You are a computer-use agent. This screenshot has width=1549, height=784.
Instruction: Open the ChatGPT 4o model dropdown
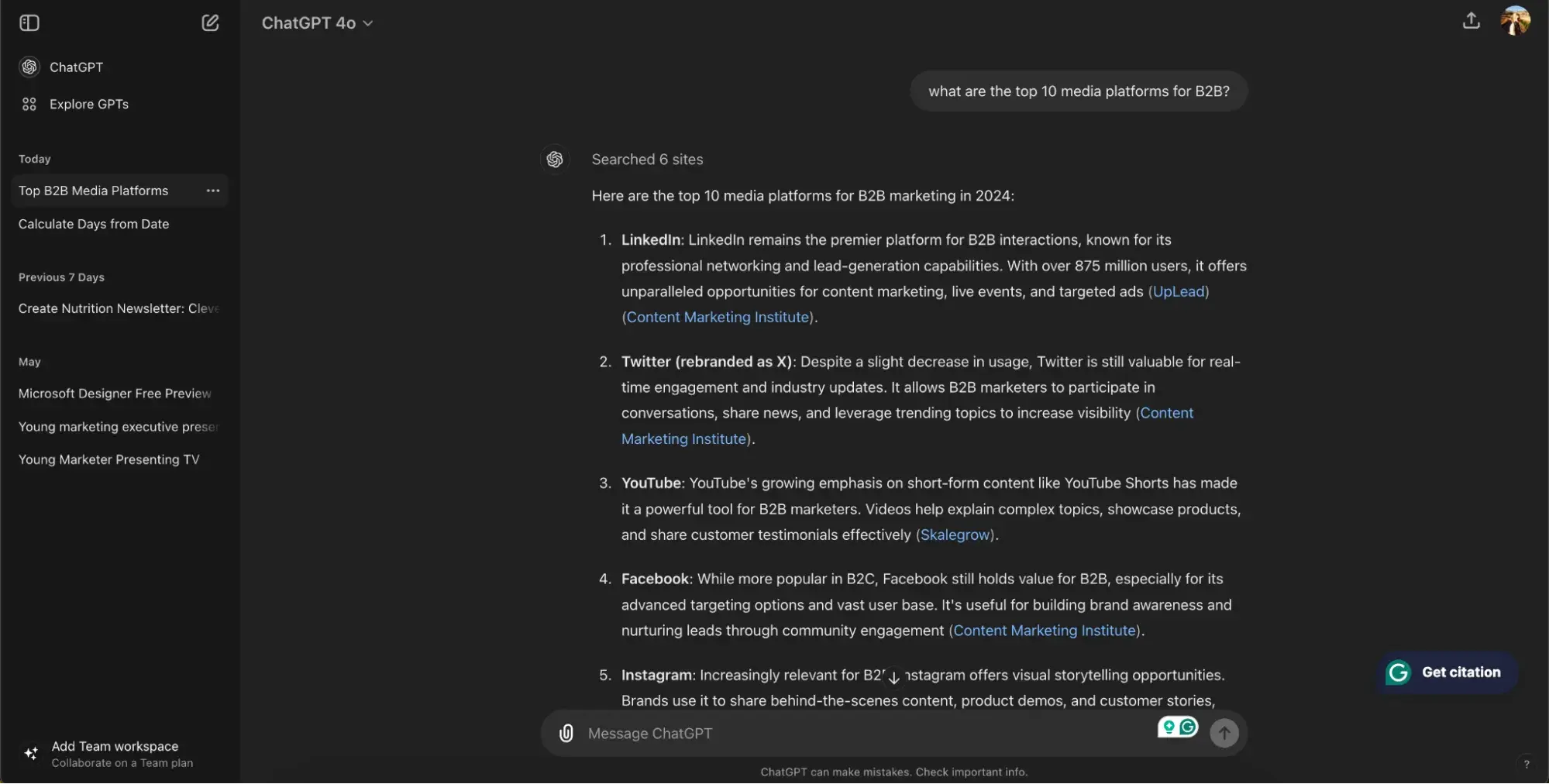point(317,23)
